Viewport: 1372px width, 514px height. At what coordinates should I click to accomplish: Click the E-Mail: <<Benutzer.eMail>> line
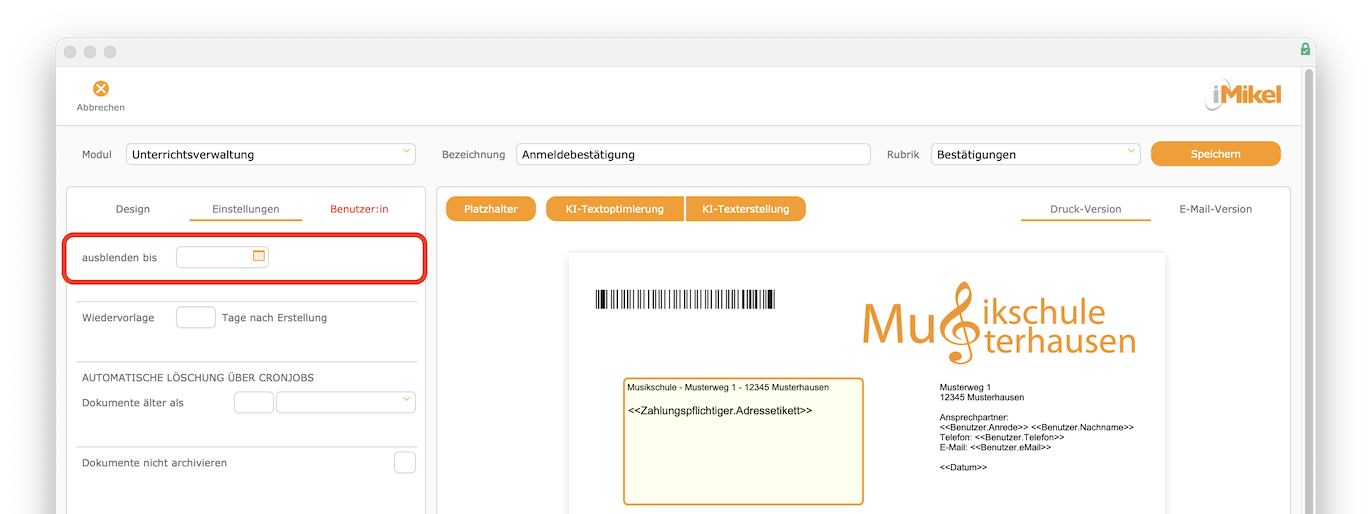(996, 447)
